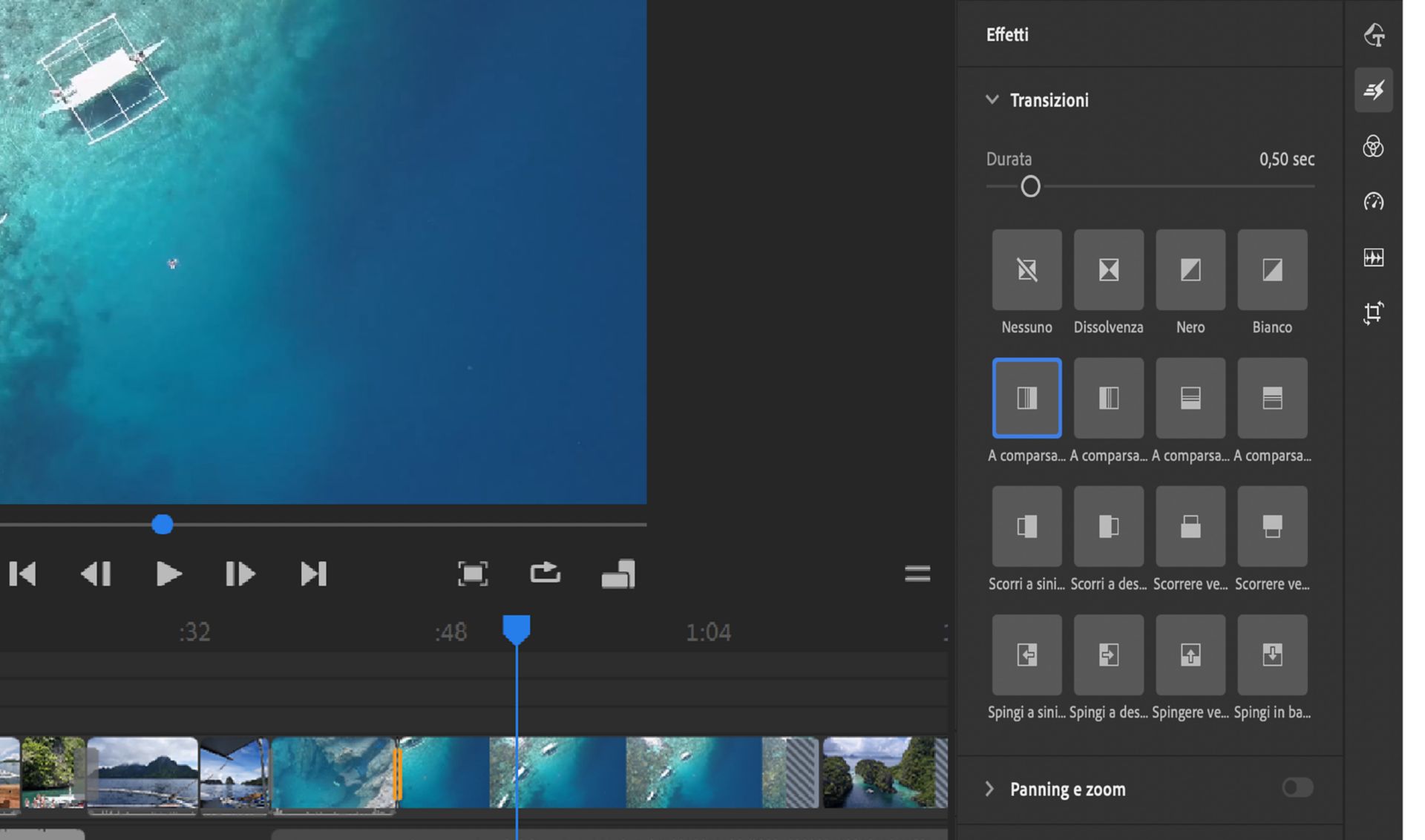Screen dimensions: 1425x840
Task: Click the Effects panel lightning icon
Action: coord(1373,91)
